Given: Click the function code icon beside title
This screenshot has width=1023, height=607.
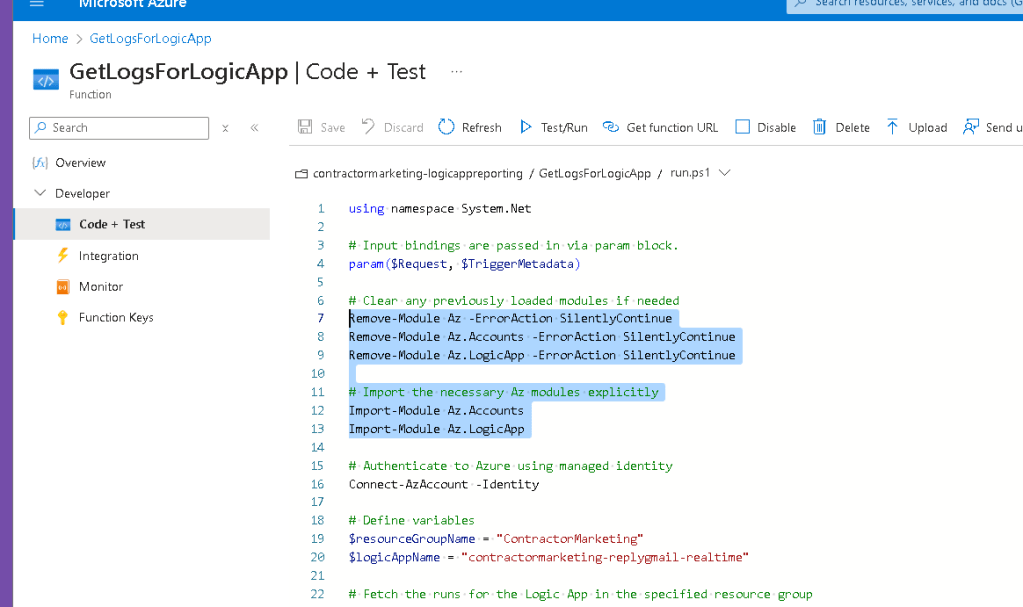Looking at the screenshot, I should (46, 81).
